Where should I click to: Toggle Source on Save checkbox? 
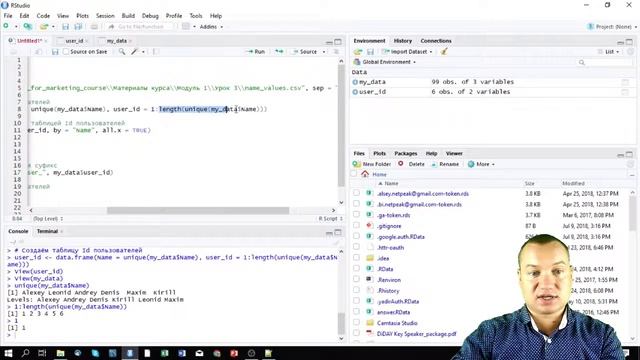point(66,52)
